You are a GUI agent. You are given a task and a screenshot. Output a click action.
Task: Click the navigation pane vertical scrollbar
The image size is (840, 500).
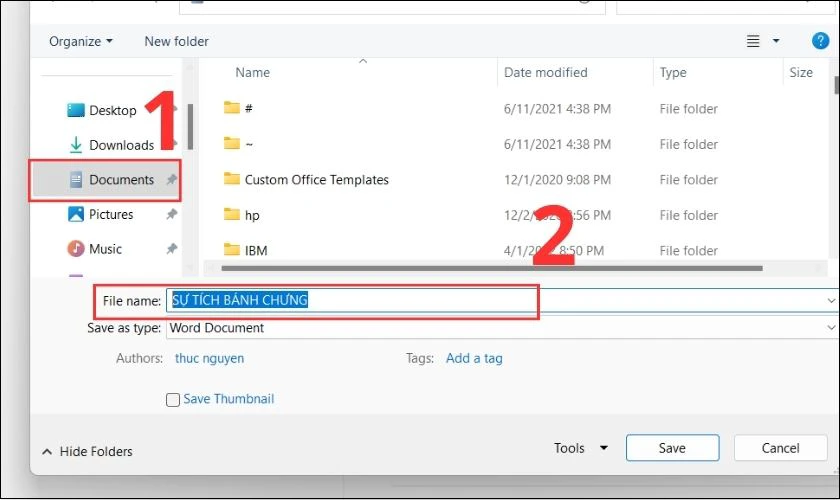(x=190, y=126)
